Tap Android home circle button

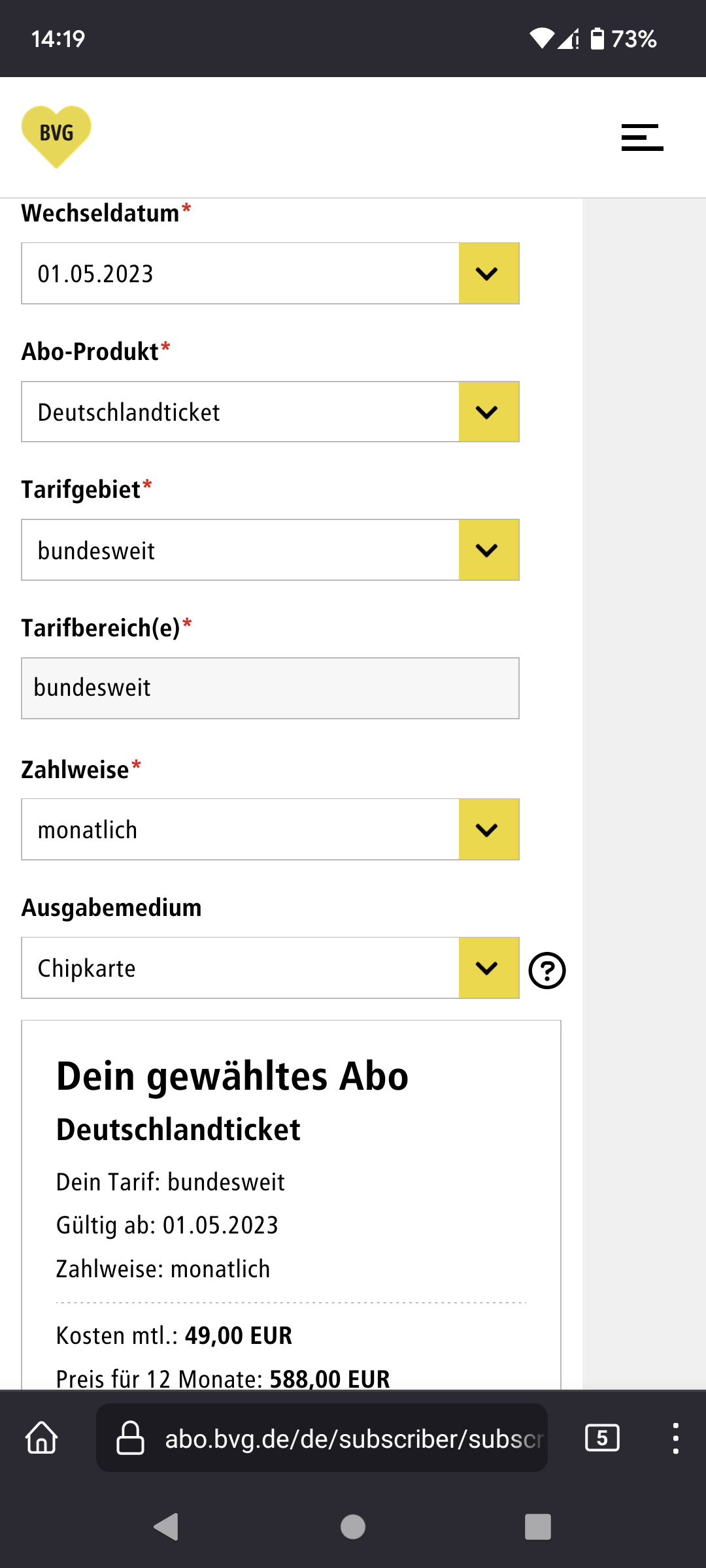(353, 1527)
